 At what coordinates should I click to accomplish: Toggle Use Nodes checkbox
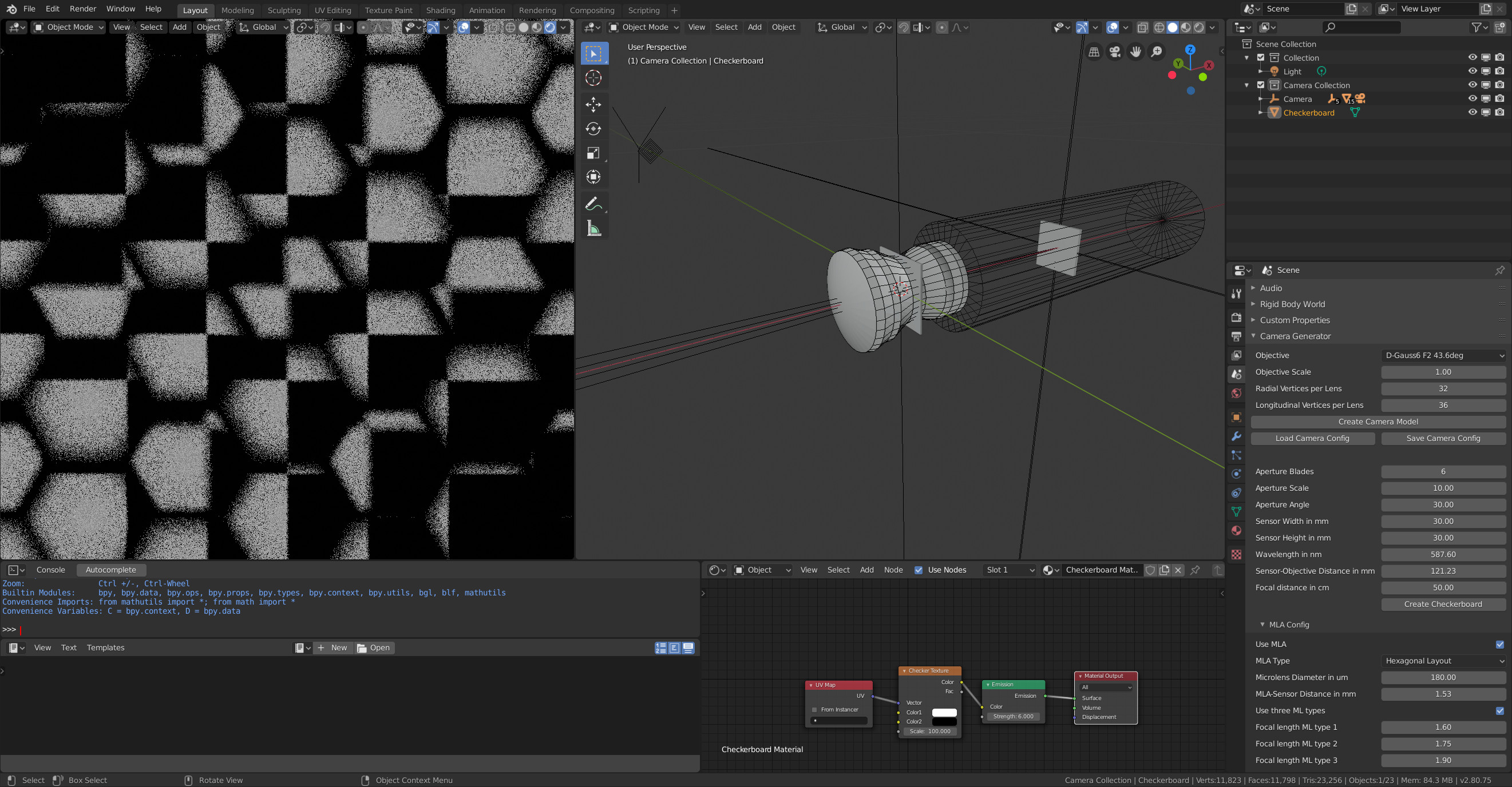pyautogui.click(x=919, y=570)
